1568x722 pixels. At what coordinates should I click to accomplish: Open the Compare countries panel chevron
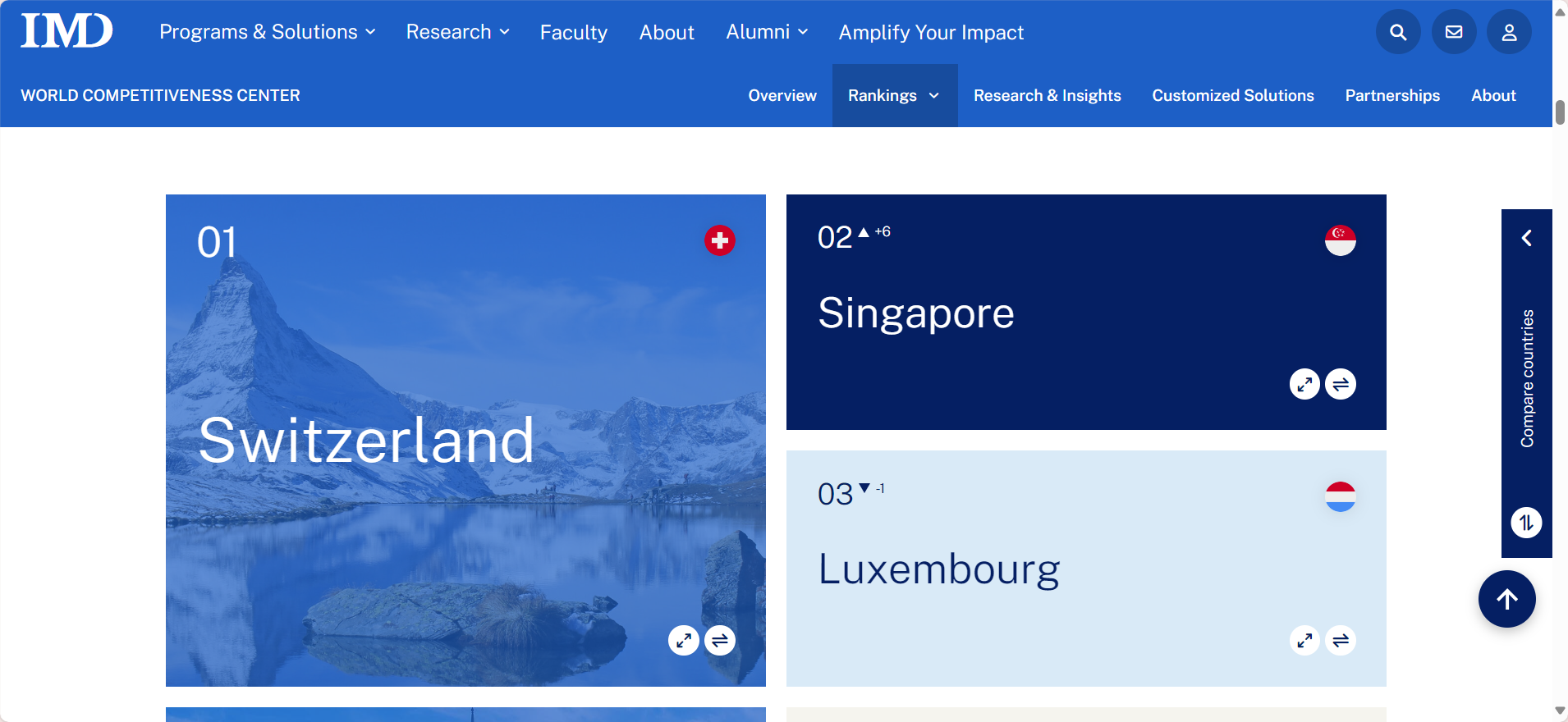[x=1527, y=238]
